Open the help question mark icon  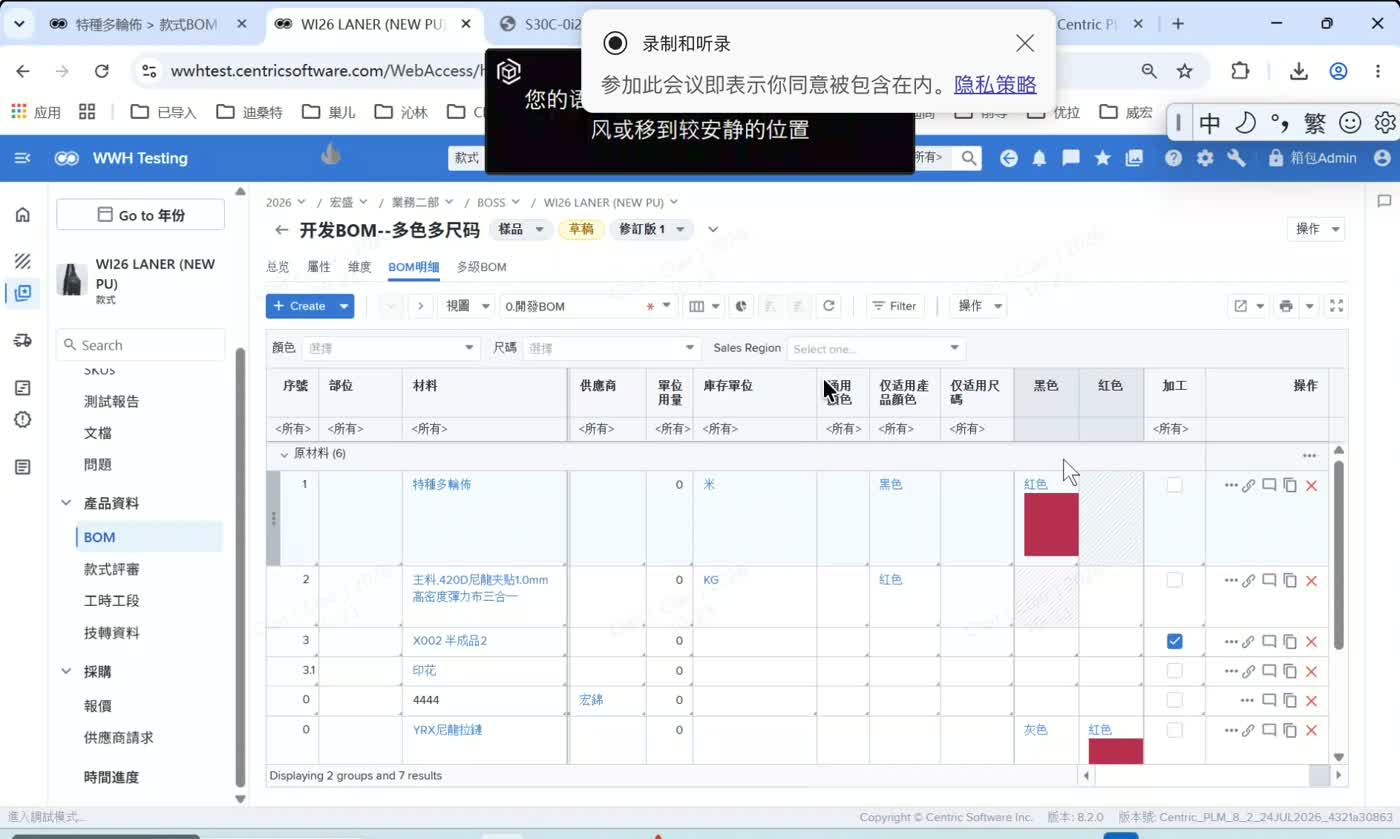1174,158
